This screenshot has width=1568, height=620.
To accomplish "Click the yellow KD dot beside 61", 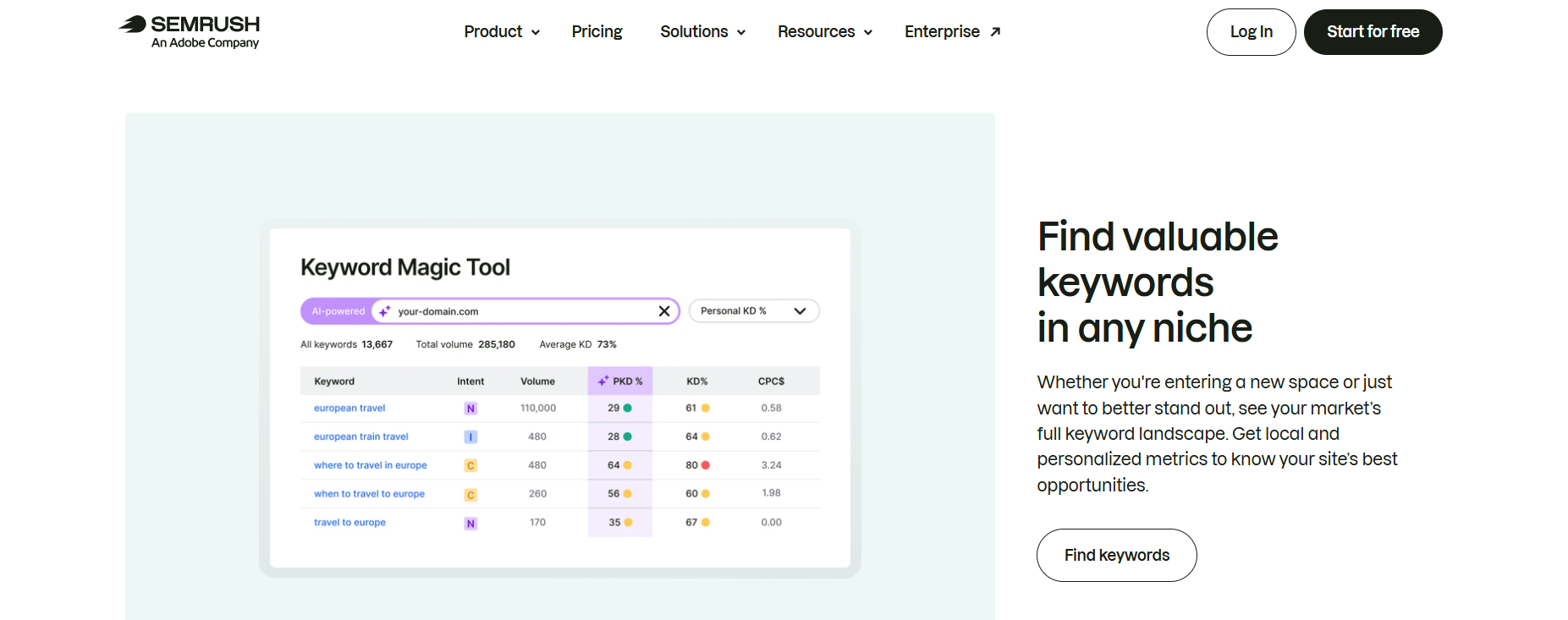I will tap(706, 408).
